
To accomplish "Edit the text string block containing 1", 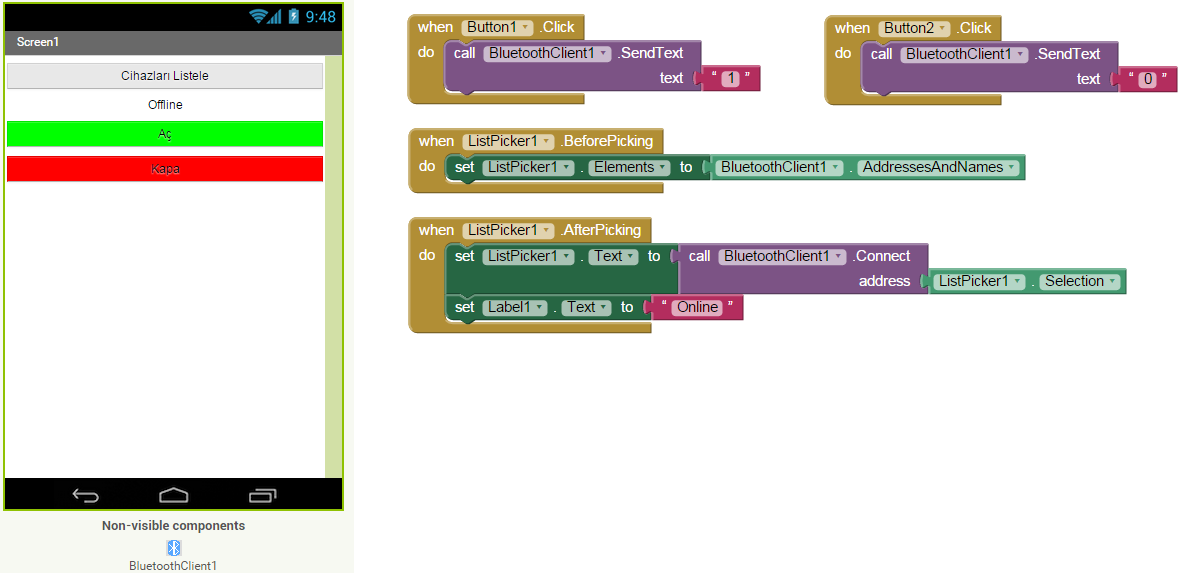I will click(730, 79).
